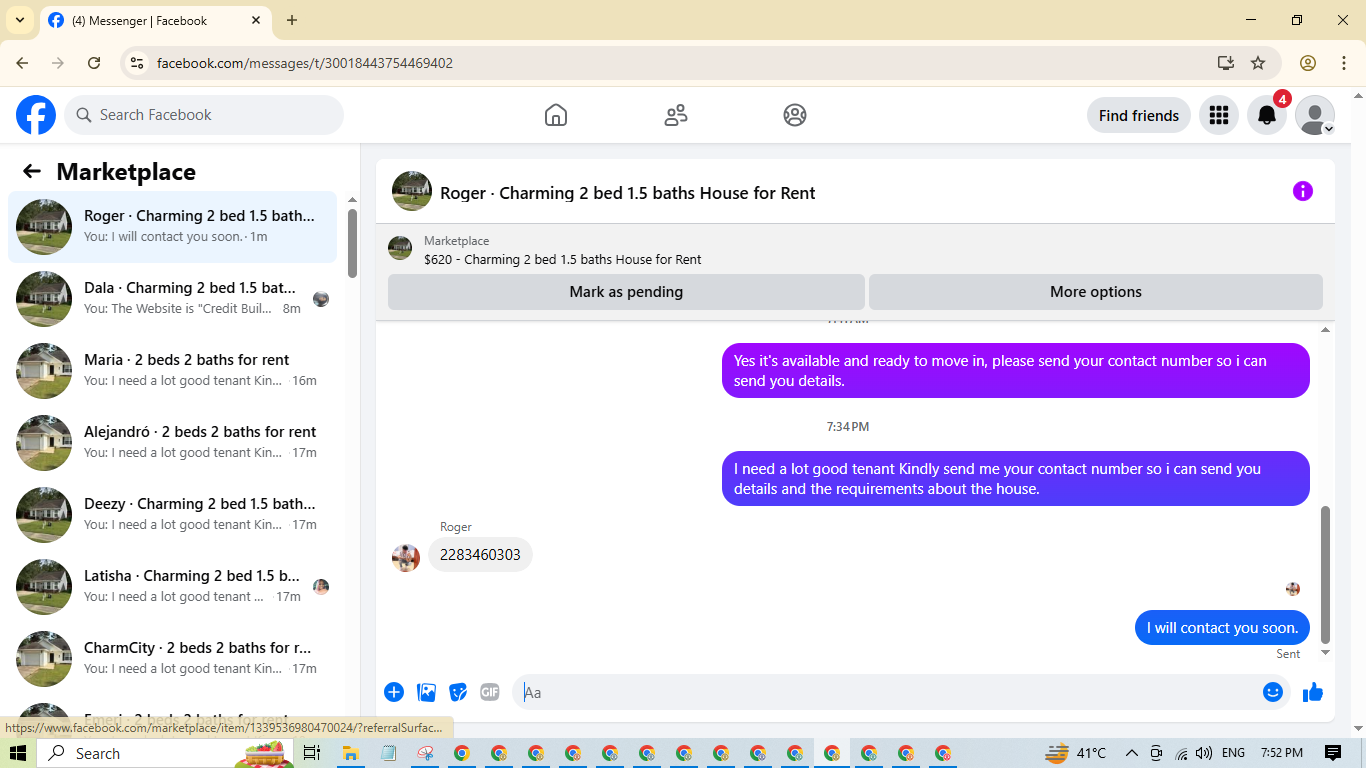The image size is (1366, 768).
Task: Open the tab search dropdown in Chrome
Action: (20, 20)
